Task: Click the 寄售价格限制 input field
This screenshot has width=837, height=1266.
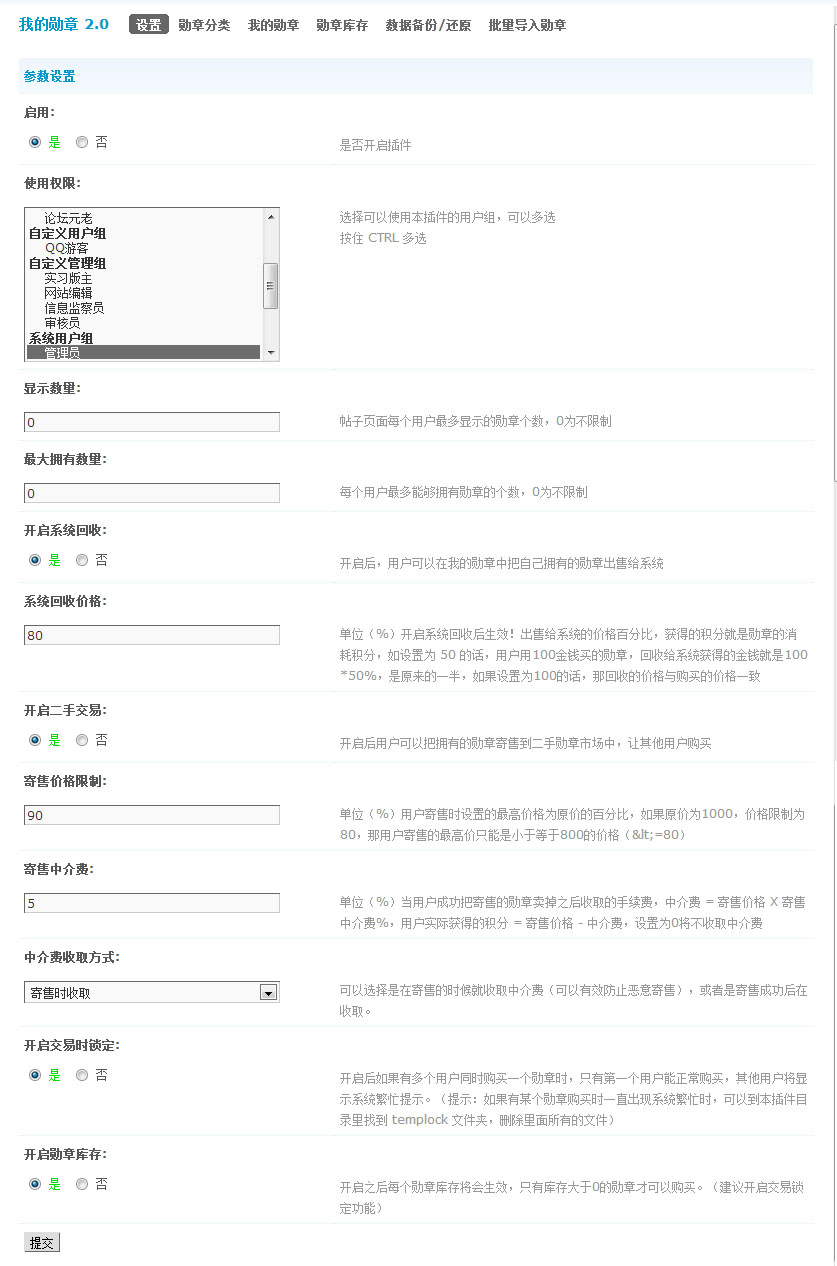Action: point(152,815)
